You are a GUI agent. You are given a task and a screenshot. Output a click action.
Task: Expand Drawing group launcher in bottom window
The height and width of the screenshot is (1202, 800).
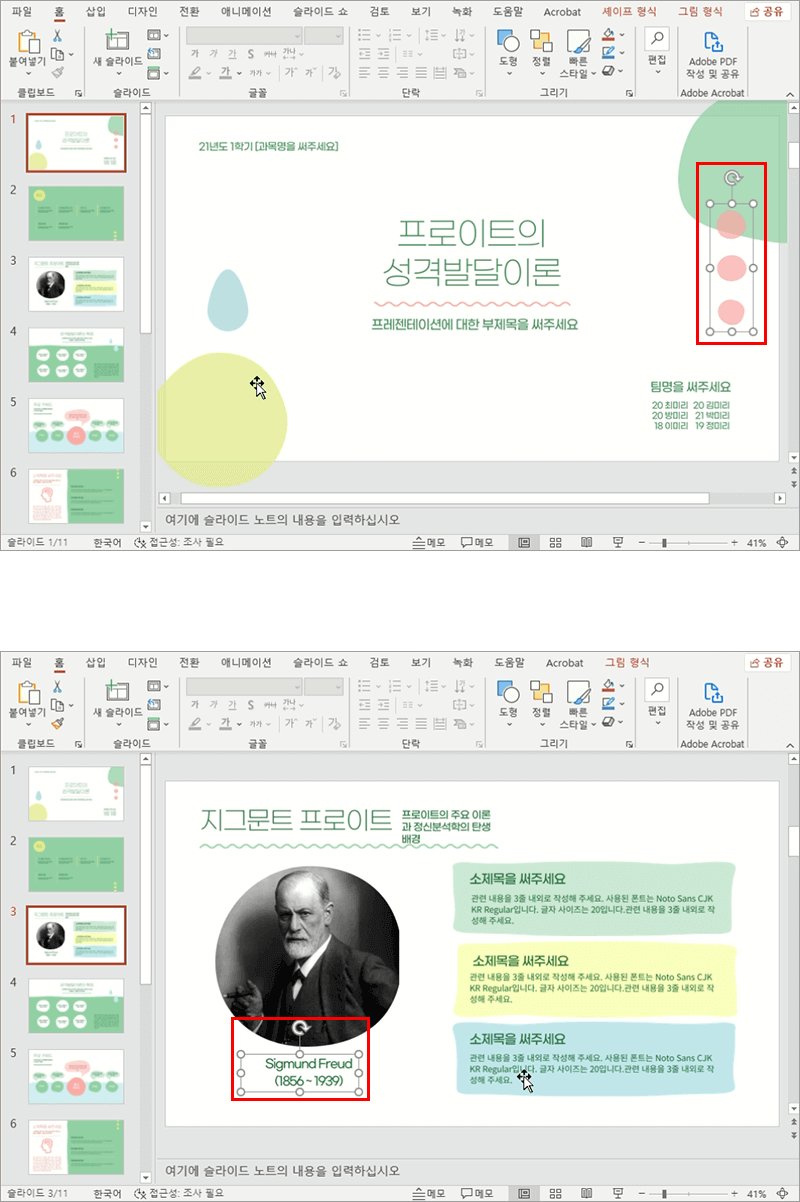(x=630, y=743)
